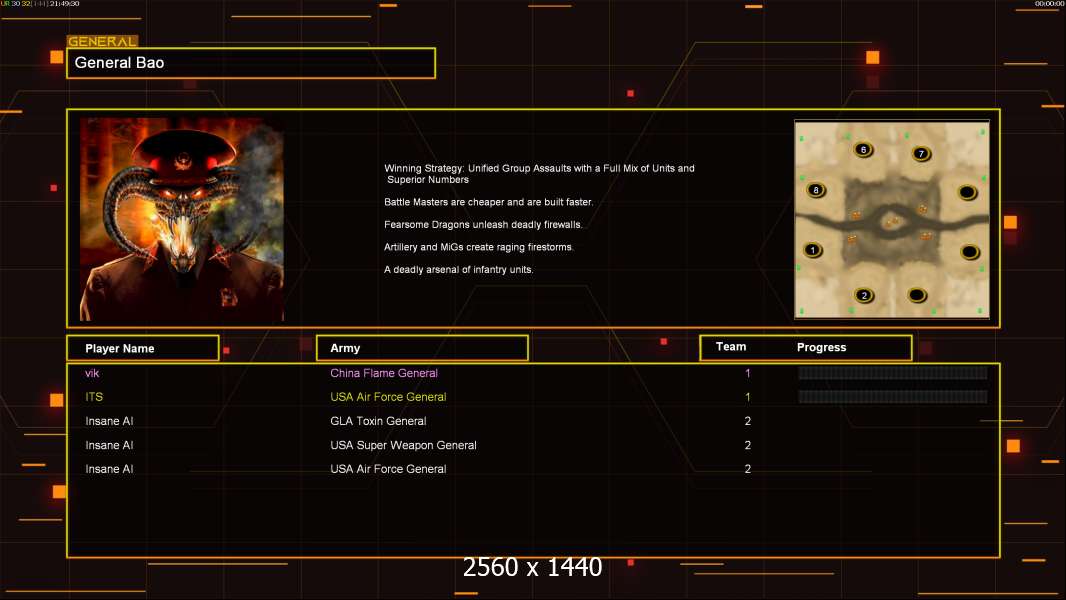
Task: Click ITS's USA Air Force General entry
Action: (x=388, y=397)
